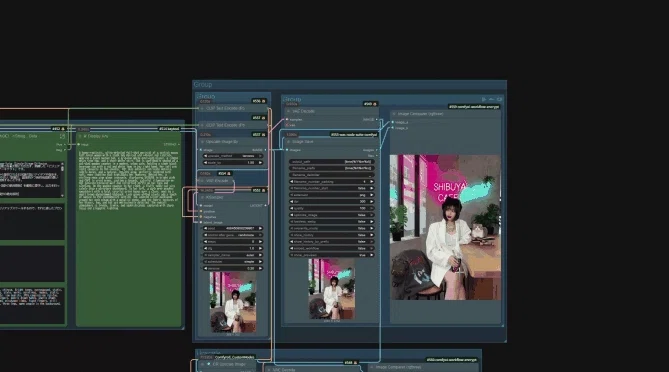Toggle the lossless_webp option in Image Save
The image size is (669, 372).
(332, 222)
